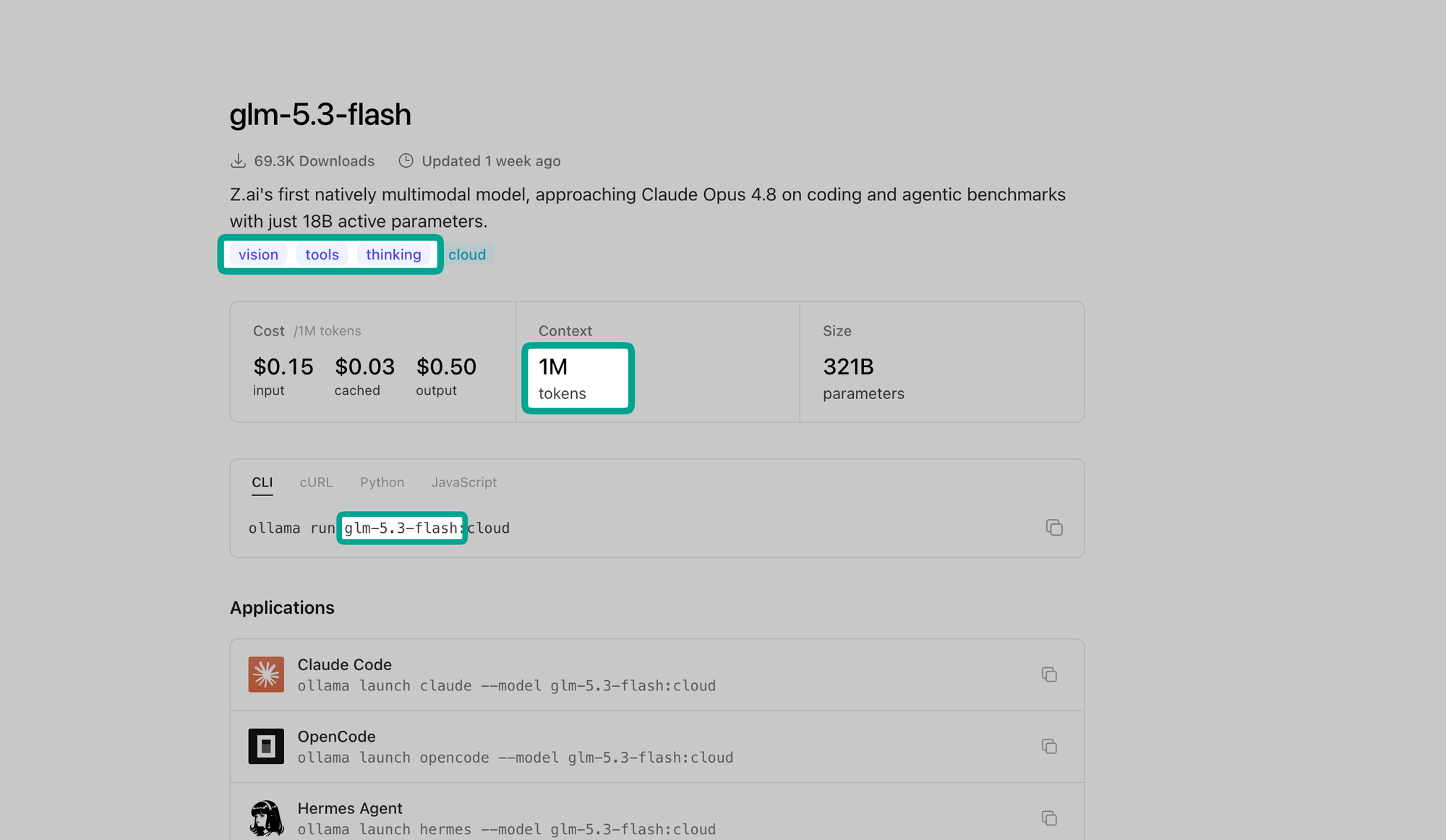The height and width of the screenshot is (840, 1446).
Task: Open the Claude Code application link
Action: [345, 664]
